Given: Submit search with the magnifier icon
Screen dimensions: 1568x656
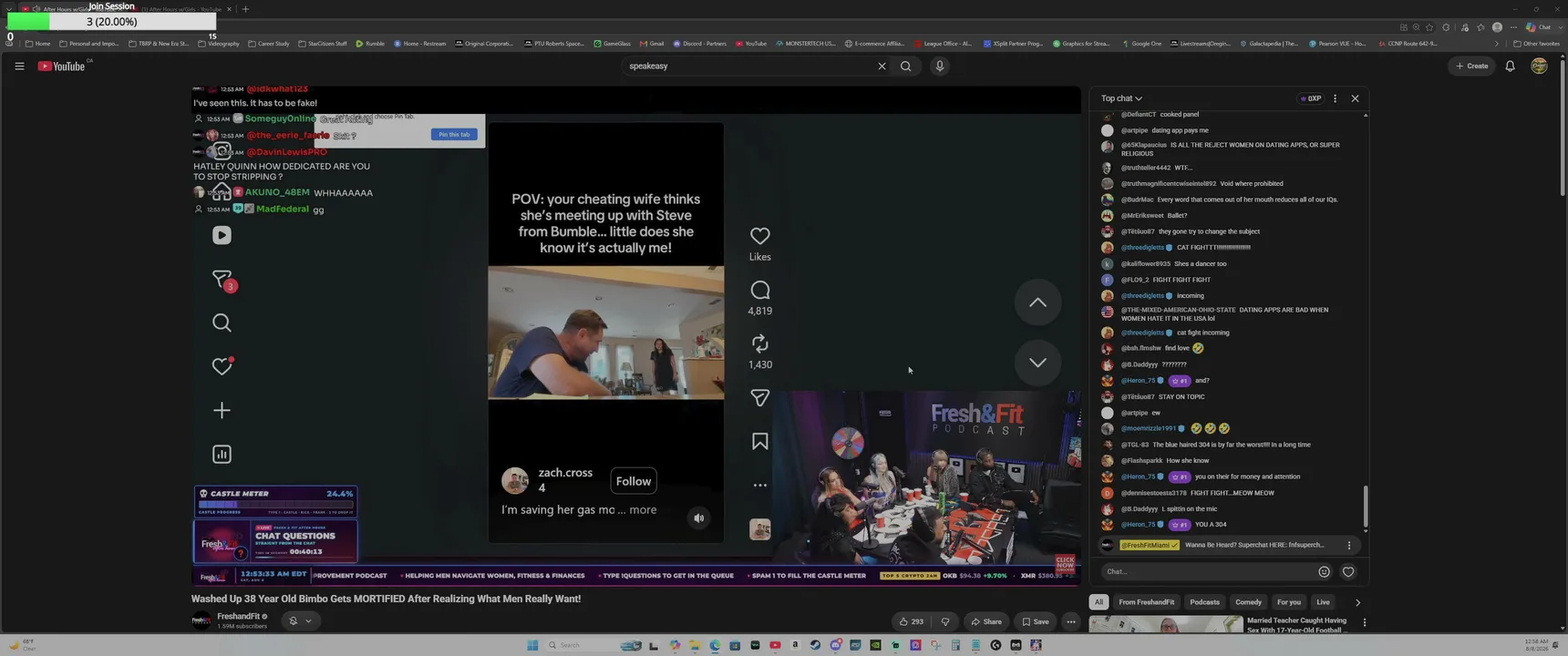Looking at the screenshot, I should [906, 66].
